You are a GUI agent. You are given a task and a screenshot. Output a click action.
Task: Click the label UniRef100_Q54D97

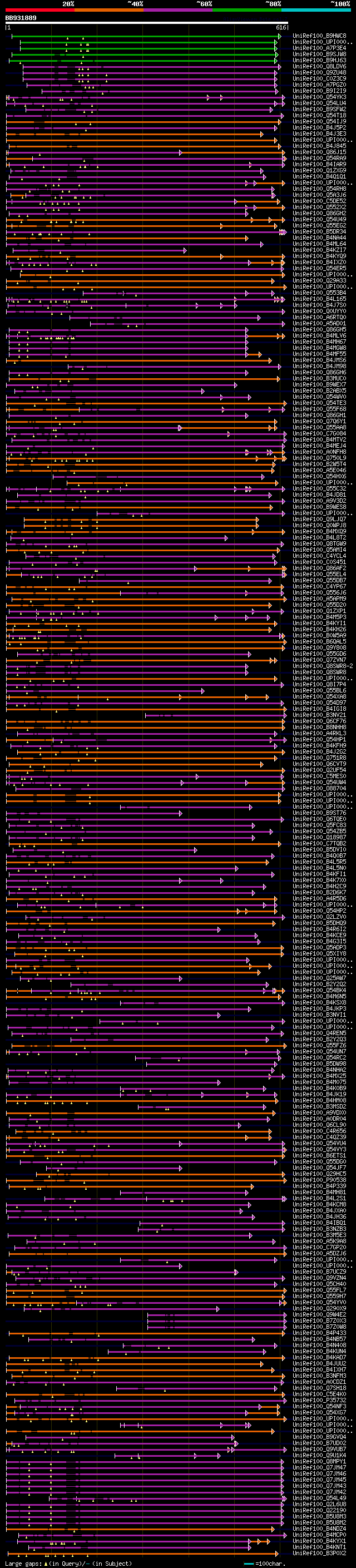pos(319,703)
